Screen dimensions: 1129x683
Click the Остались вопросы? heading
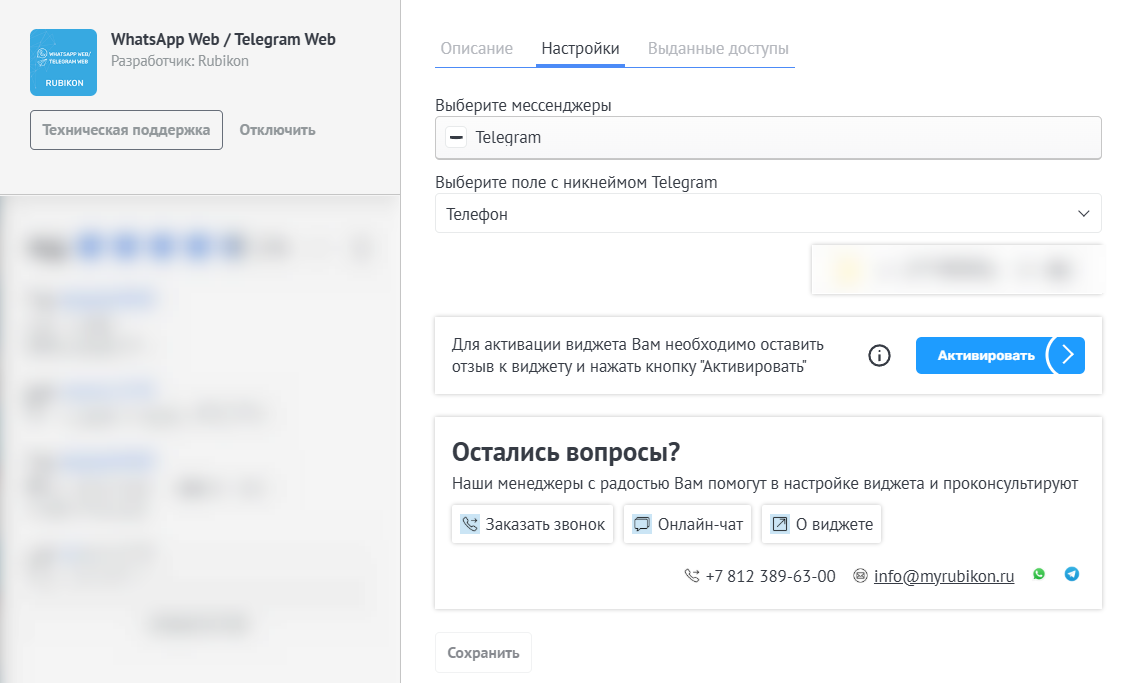(566, 452)
